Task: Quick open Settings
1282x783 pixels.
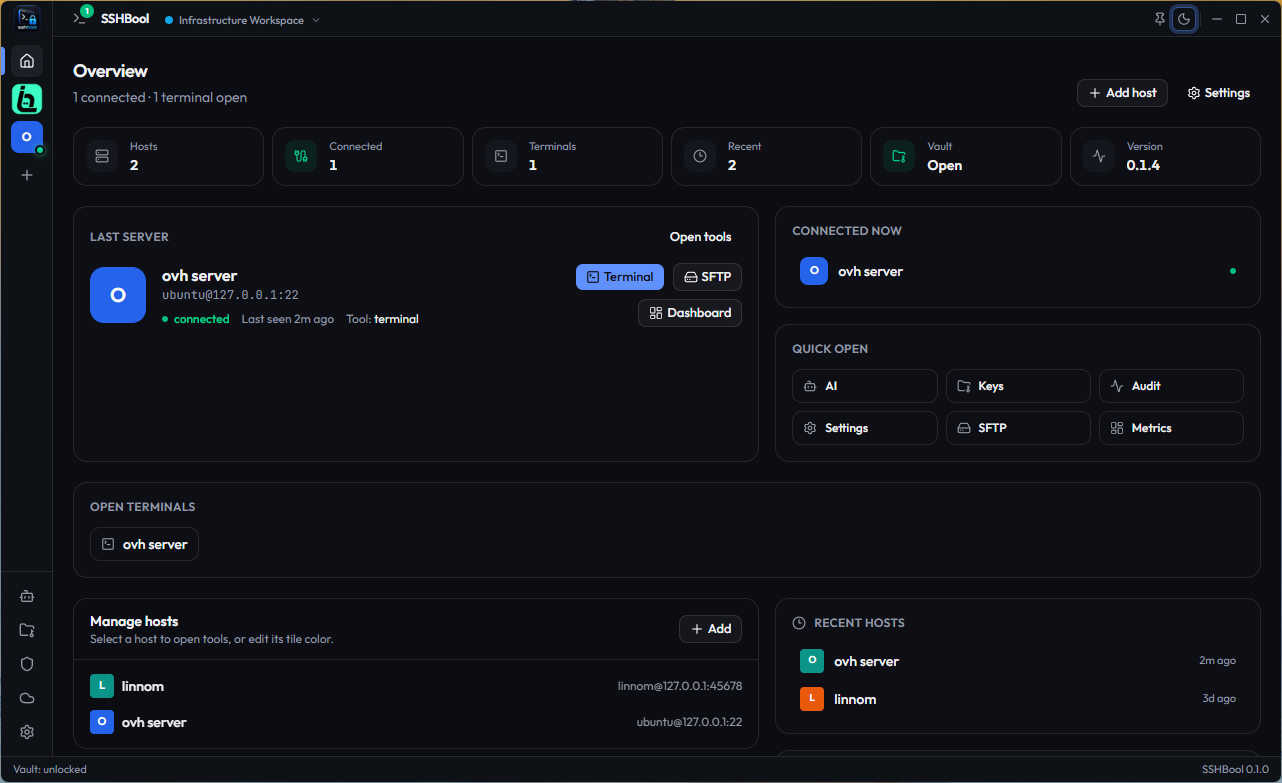Action: (x=865, y=428)
